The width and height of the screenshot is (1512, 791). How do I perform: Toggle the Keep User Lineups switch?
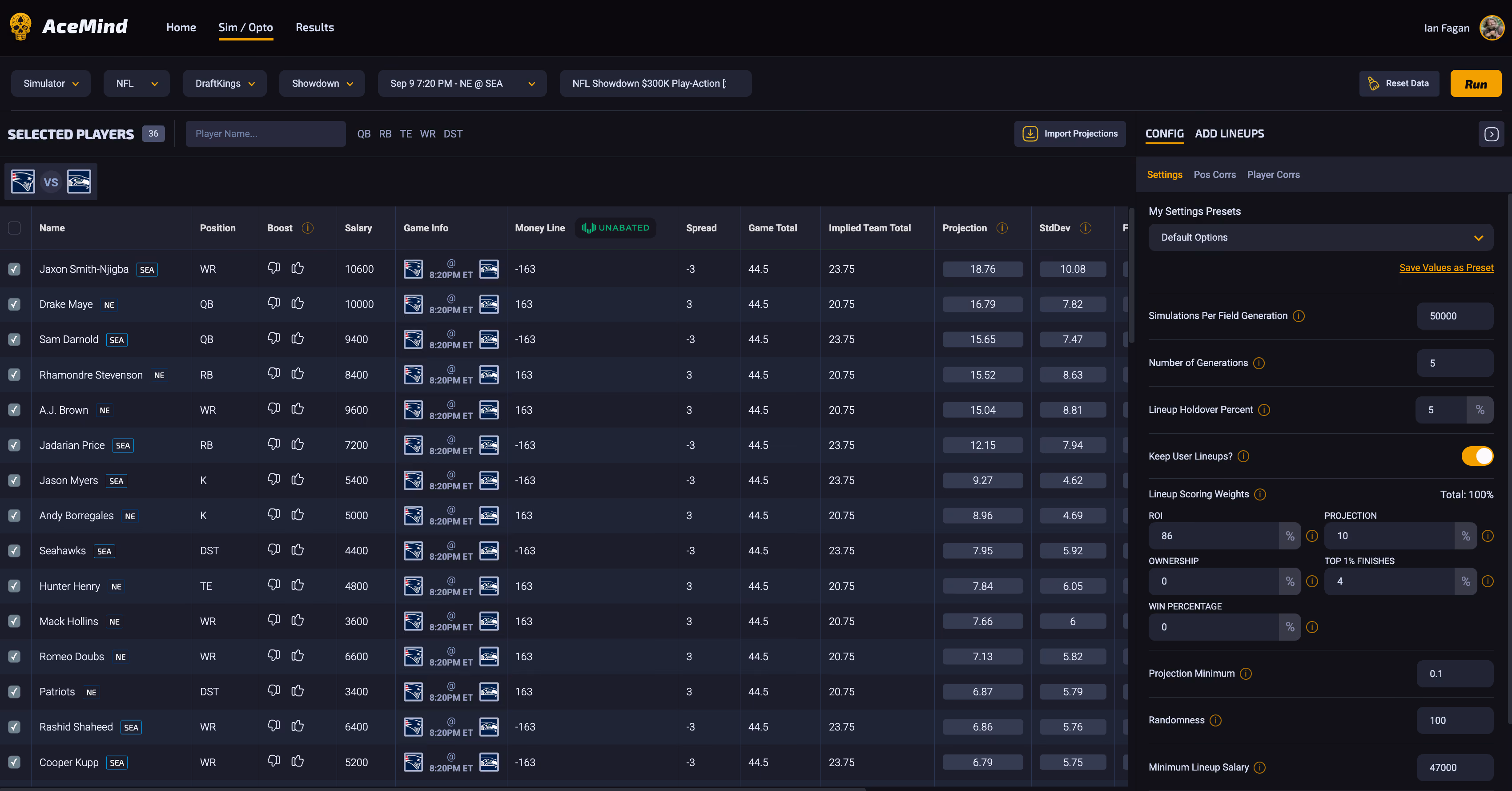(1477, 456)
